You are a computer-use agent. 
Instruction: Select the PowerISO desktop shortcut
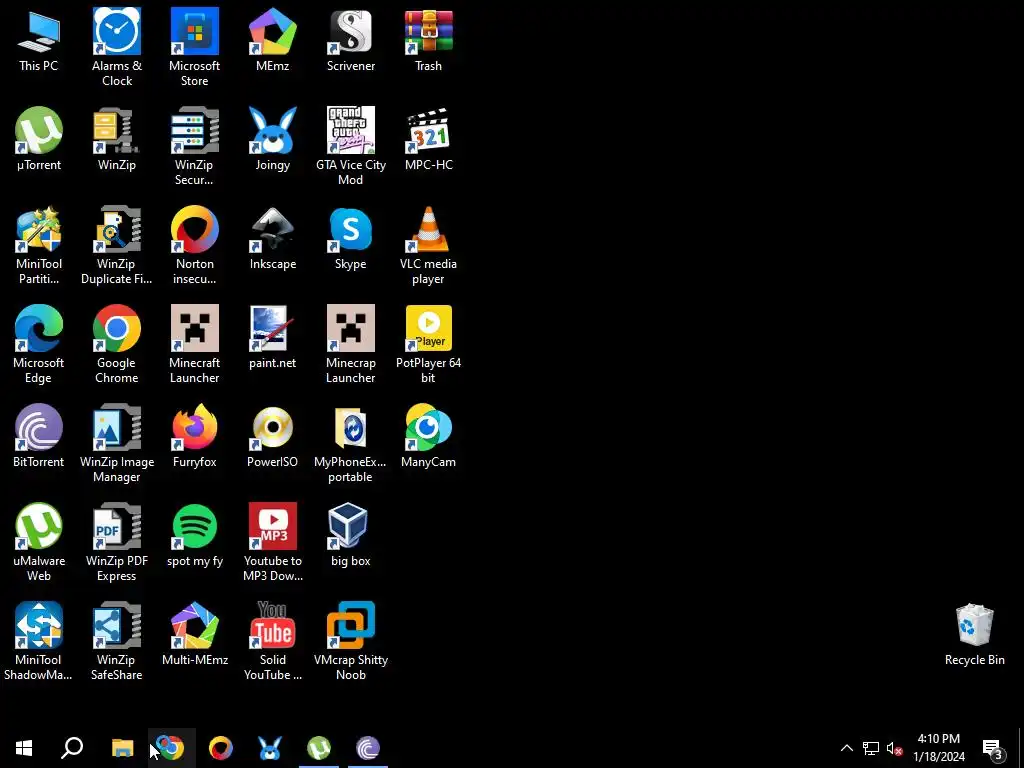272,436
